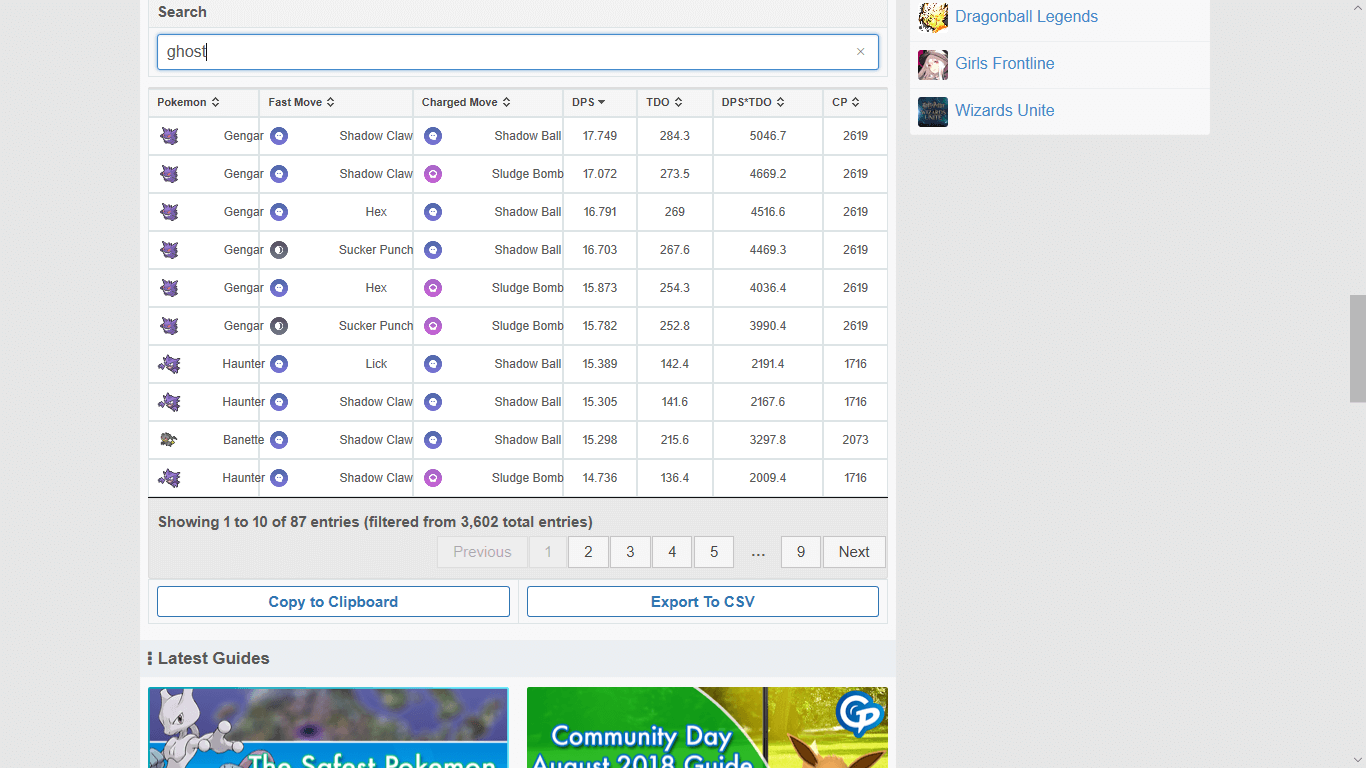Sort by the DPS column header

click(600, 102)
